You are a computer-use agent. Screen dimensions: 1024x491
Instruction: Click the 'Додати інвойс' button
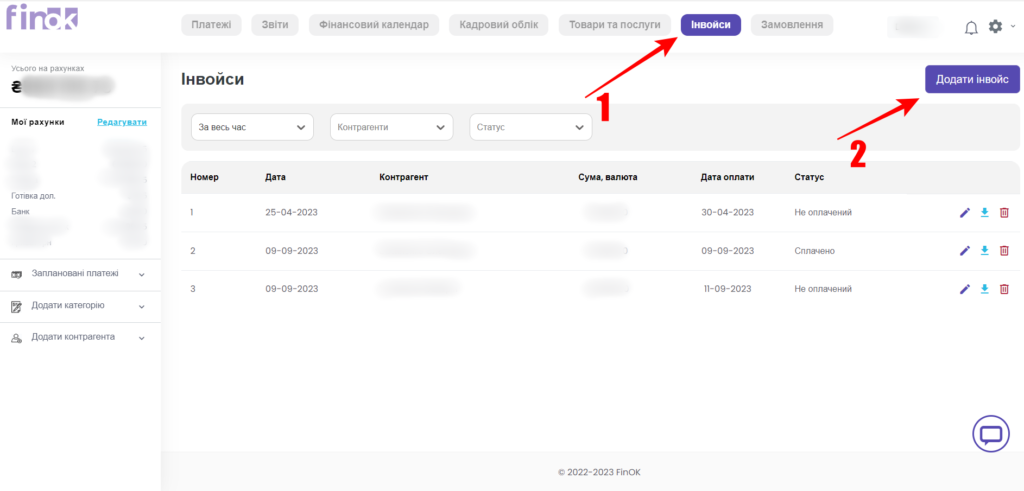pyautogui.click(x=971, y=79)
